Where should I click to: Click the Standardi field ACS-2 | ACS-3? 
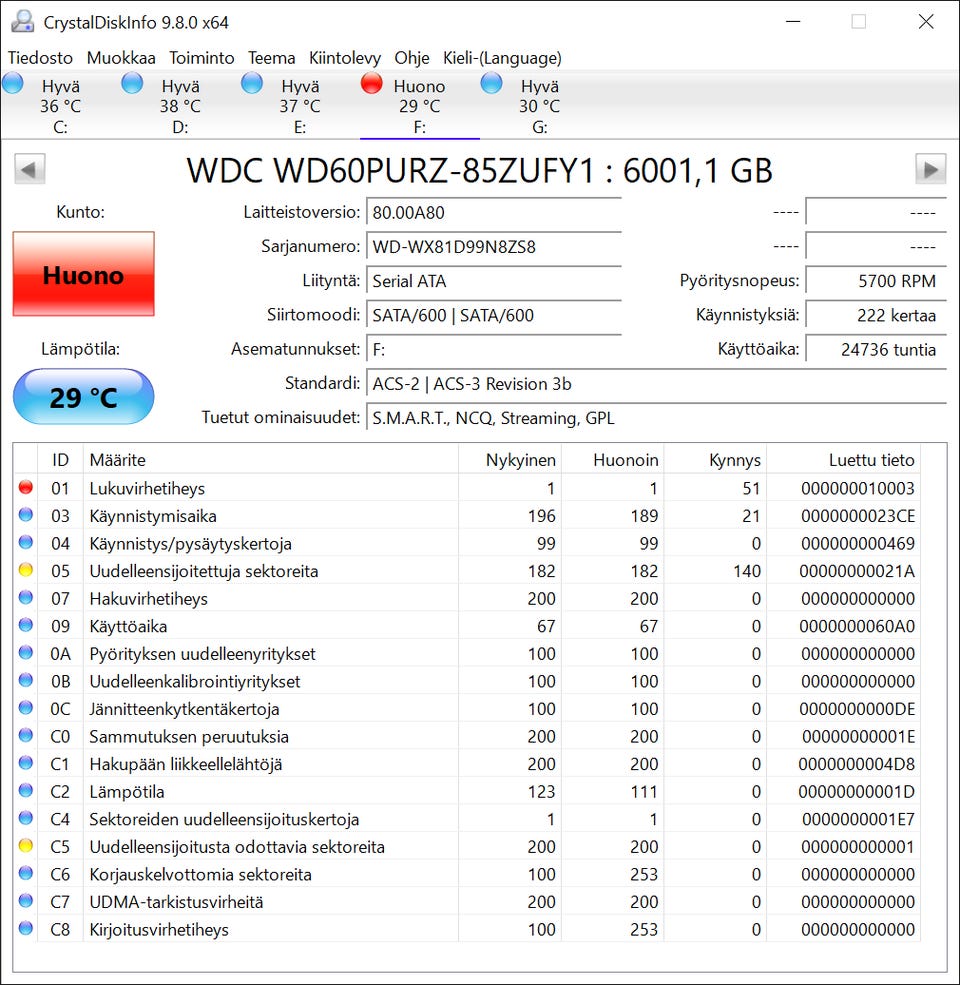tap(657, 384)
